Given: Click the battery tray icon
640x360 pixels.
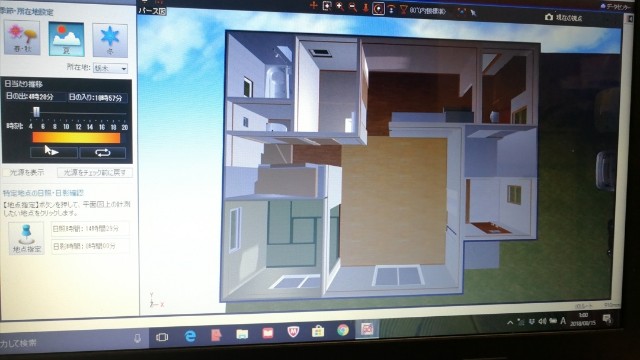Looking at the screenshot, I should (553, 321).
